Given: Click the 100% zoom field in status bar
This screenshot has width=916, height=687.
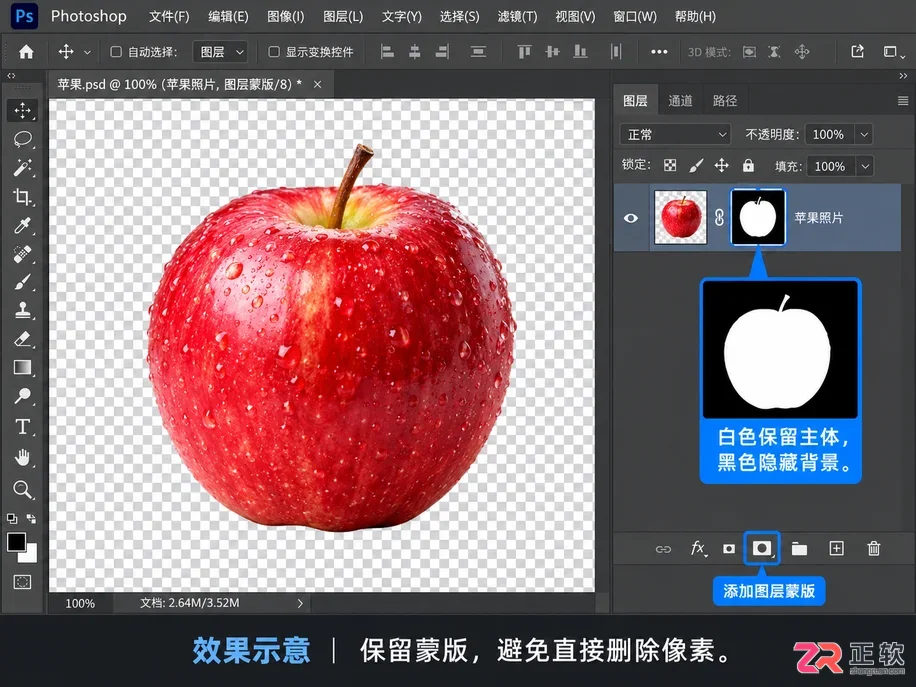Looking at the screenshot, I should point(80,603).
